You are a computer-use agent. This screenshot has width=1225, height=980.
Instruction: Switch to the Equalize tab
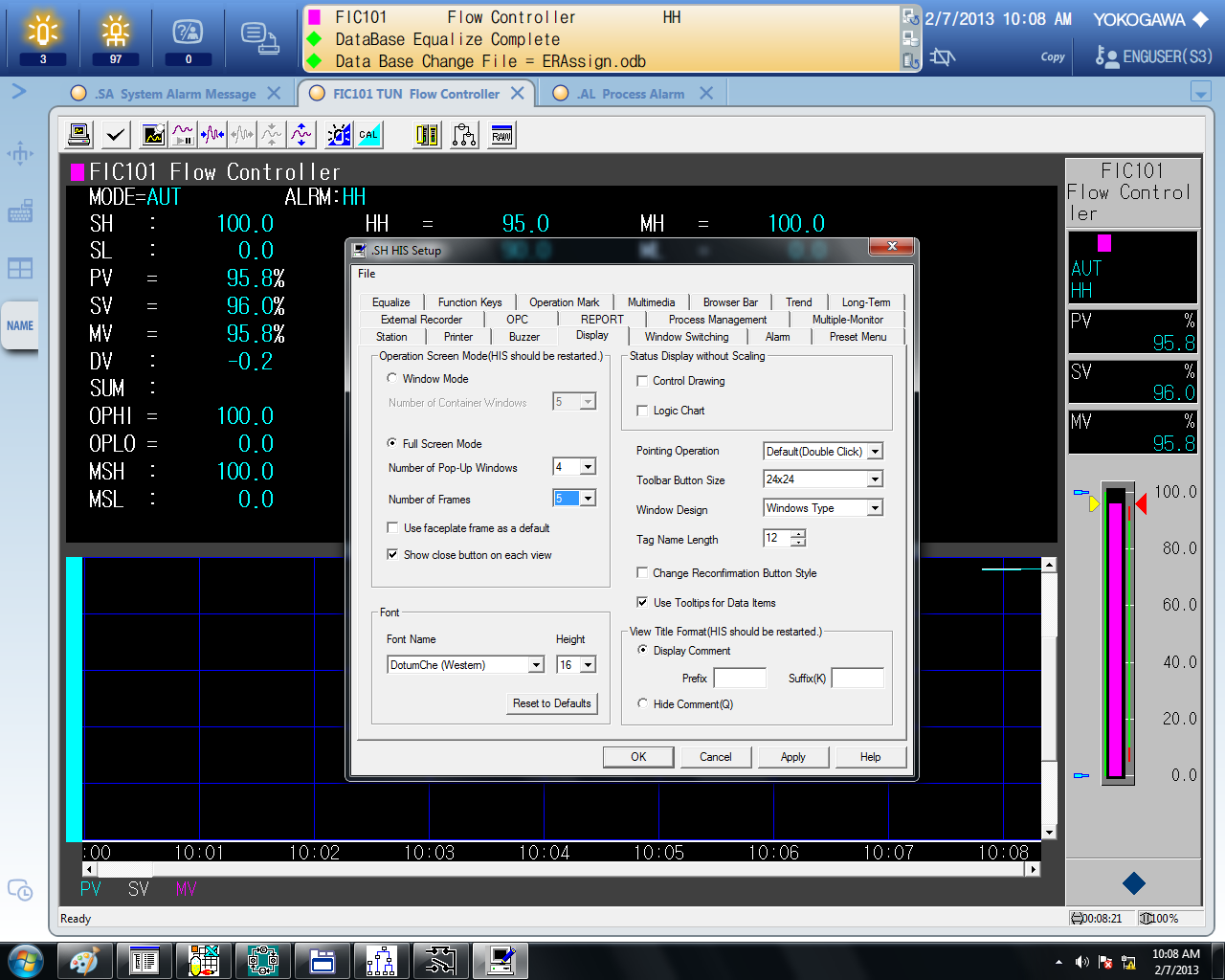(390, 302)
